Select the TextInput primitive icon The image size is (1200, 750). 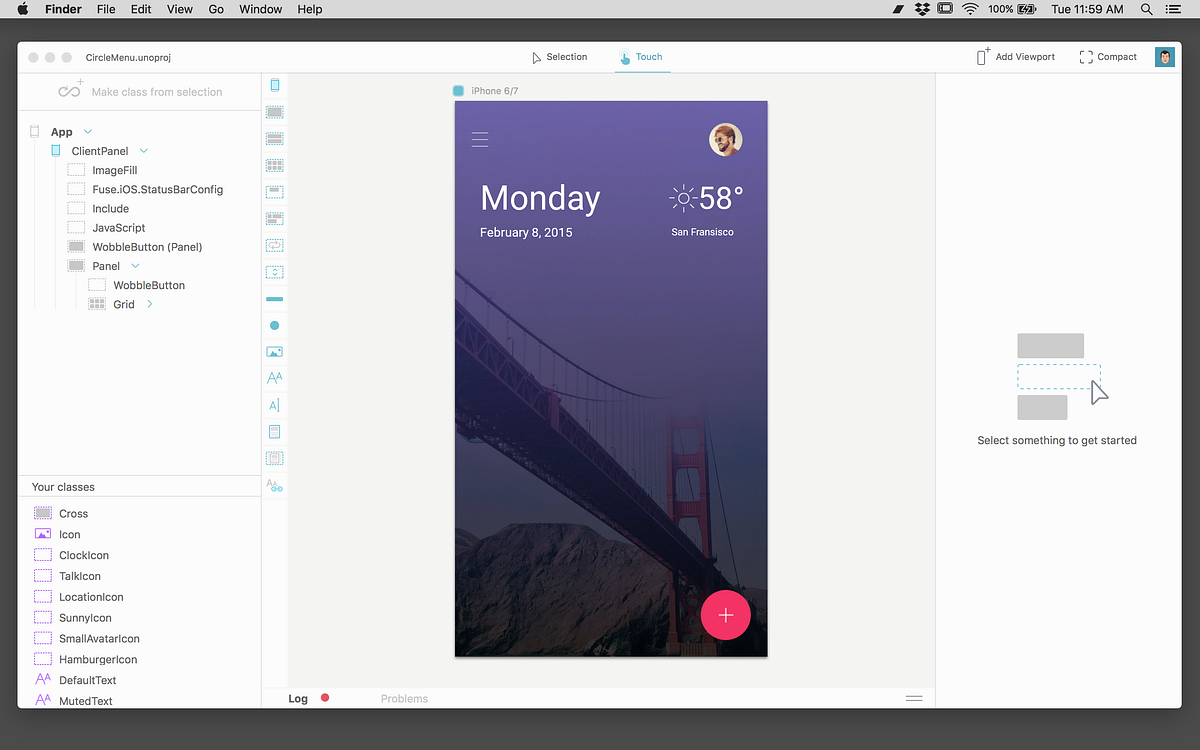pyautogui.click(x=274, y=405)
